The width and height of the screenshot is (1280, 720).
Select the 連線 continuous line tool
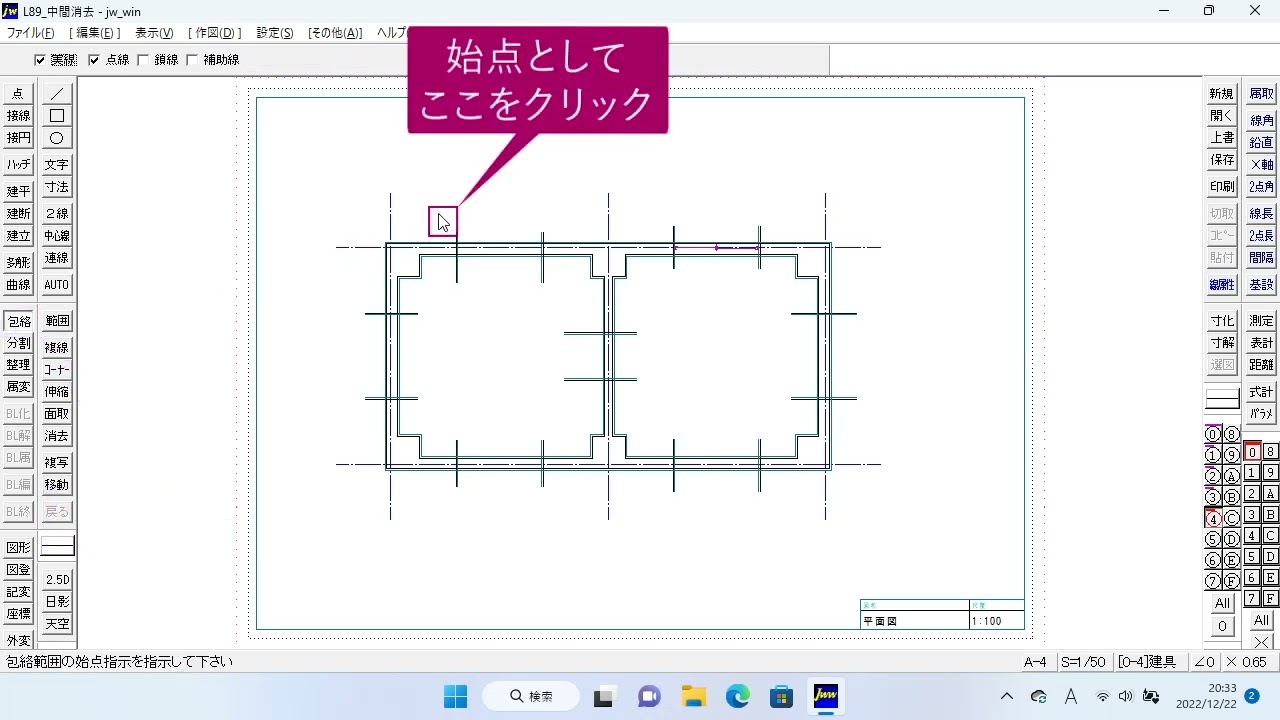57,258
